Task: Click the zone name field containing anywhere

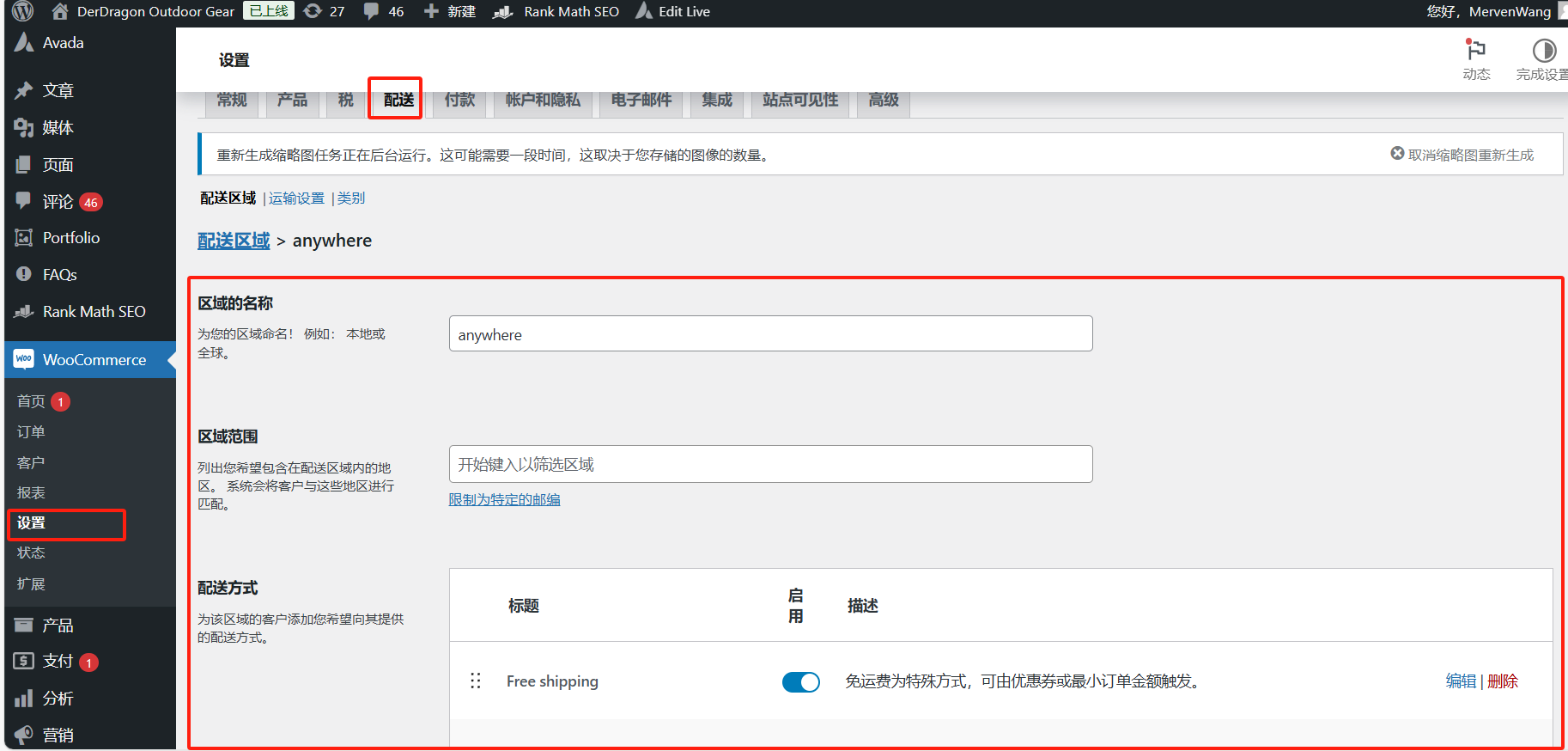Action: pyautogui.click(x=770, y=334)
